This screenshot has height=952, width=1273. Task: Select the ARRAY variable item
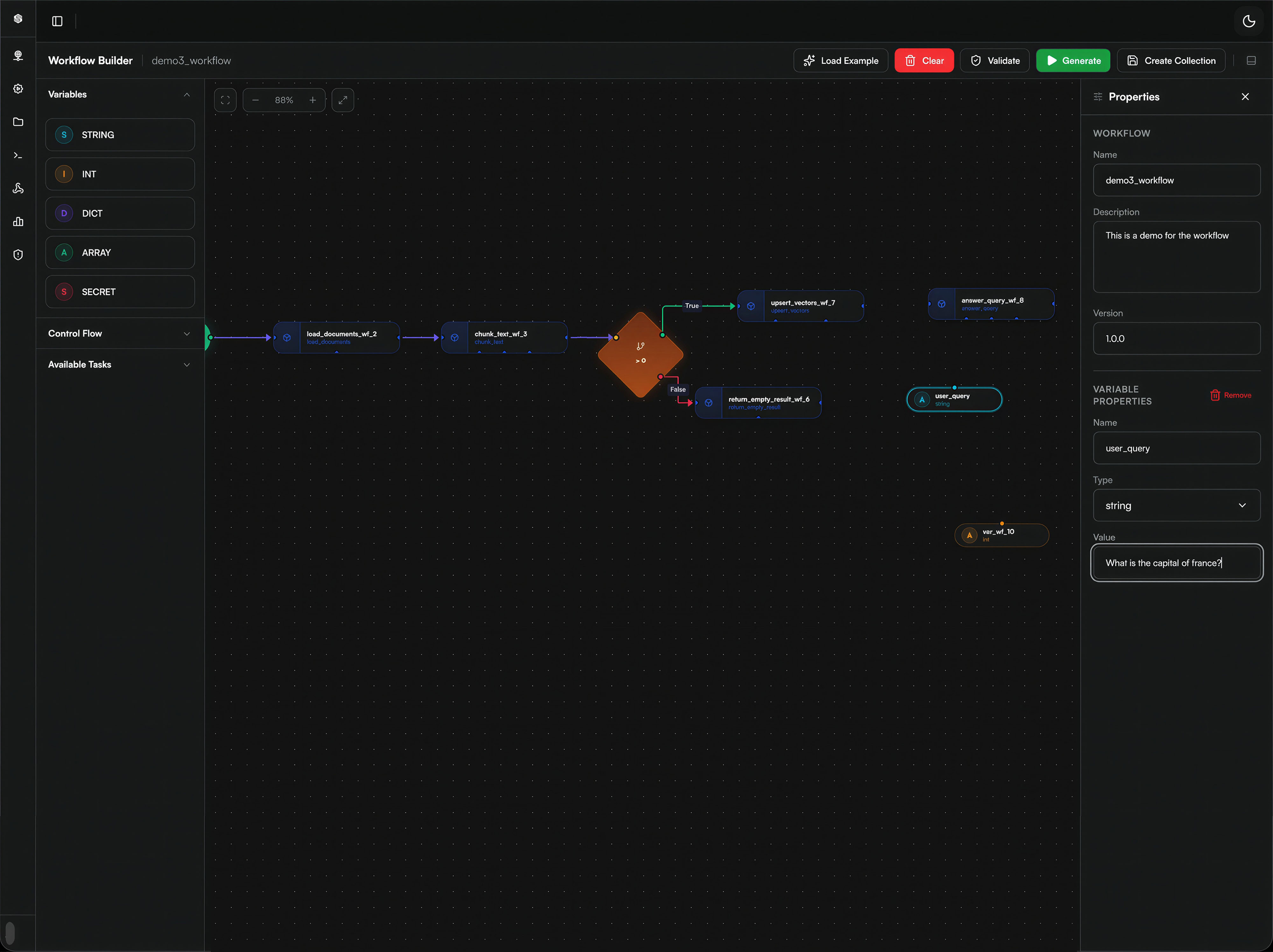pos(120,253)
